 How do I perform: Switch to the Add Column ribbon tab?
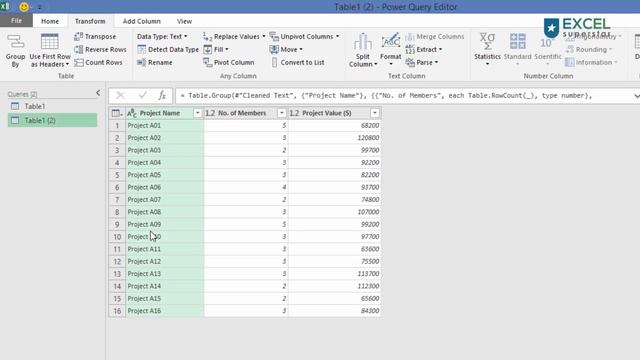coord(142,21)
